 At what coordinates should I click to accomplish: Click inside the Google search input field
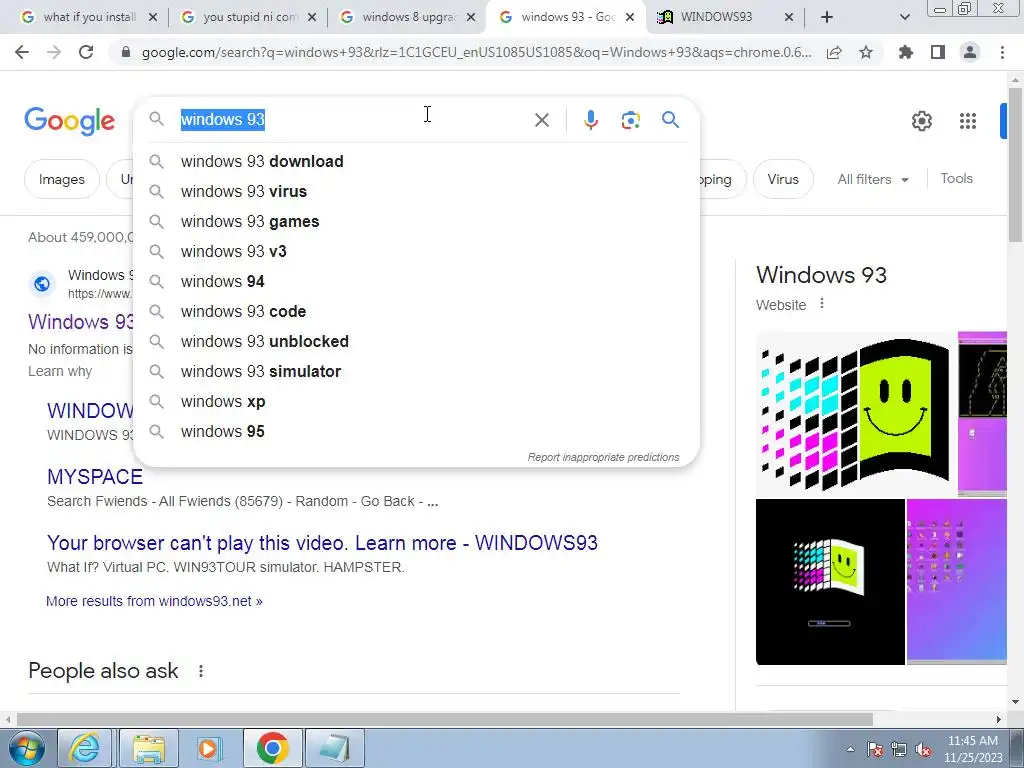click(353, 120)
